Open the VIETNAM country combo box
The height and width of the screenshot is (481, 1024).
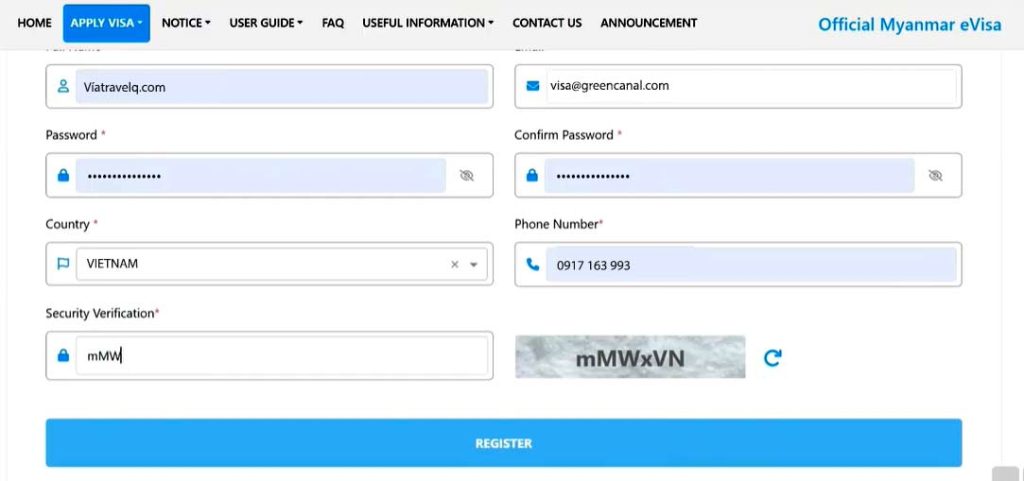pyautogui.click(x=281, y=264)
